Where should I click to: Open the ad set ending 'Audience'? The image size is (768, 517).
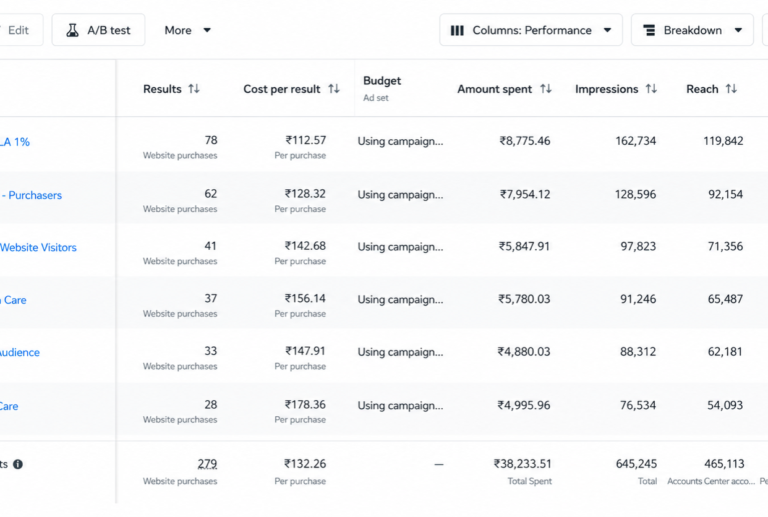tap(20, 352)
